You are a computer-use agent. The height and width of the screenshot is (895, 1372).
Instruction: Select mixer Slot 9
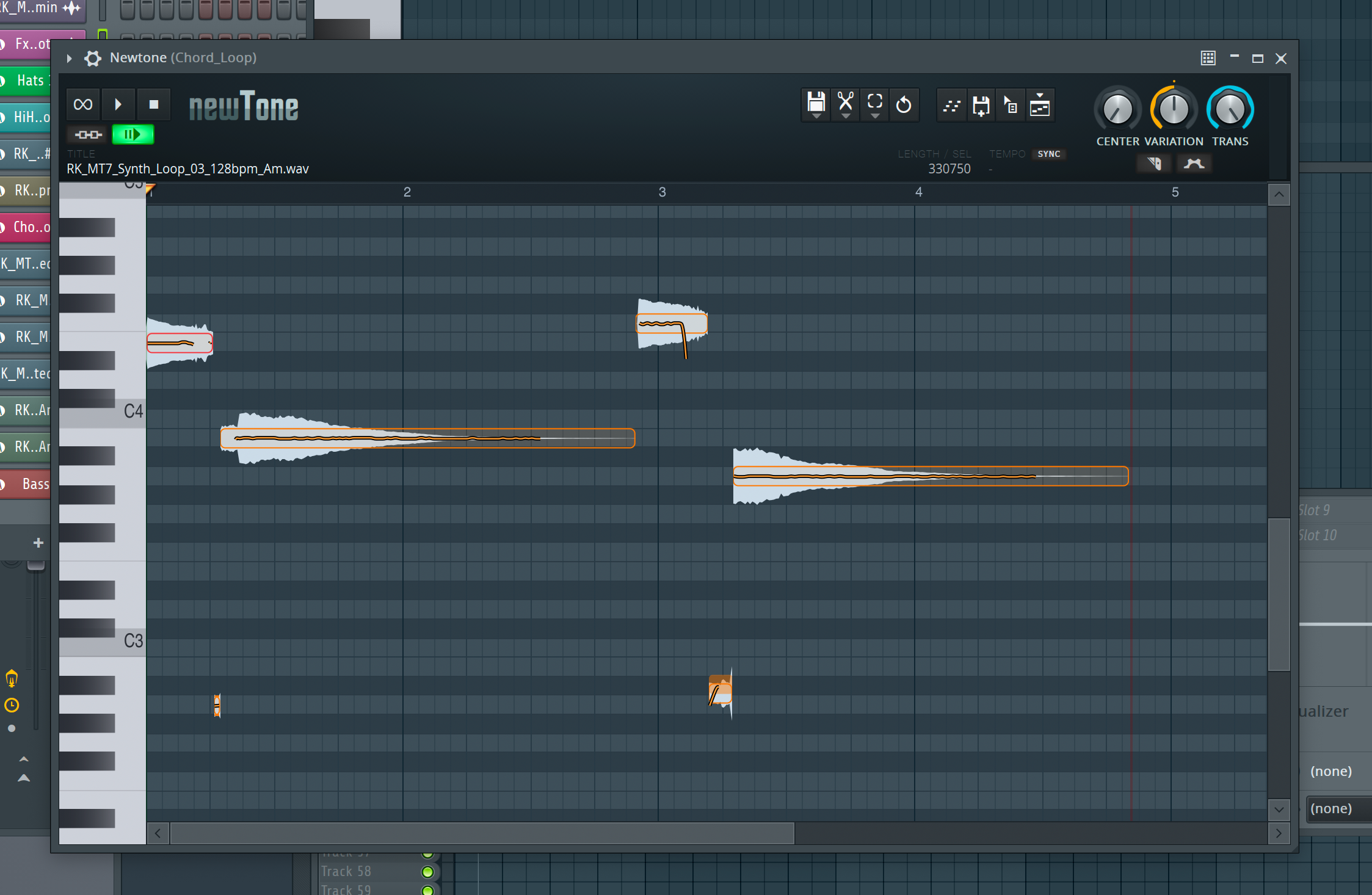1335,510
